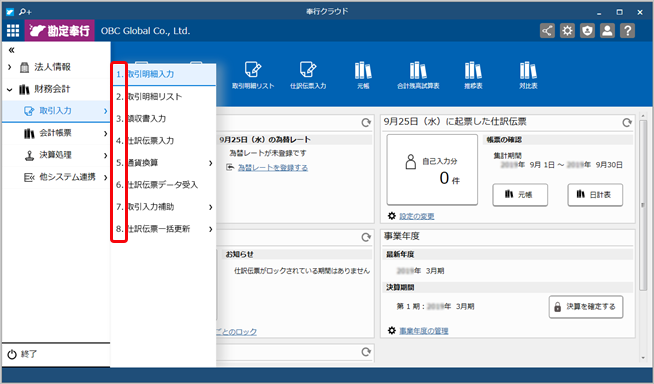Collapse the 財務会計 tree node

point(10,89)
